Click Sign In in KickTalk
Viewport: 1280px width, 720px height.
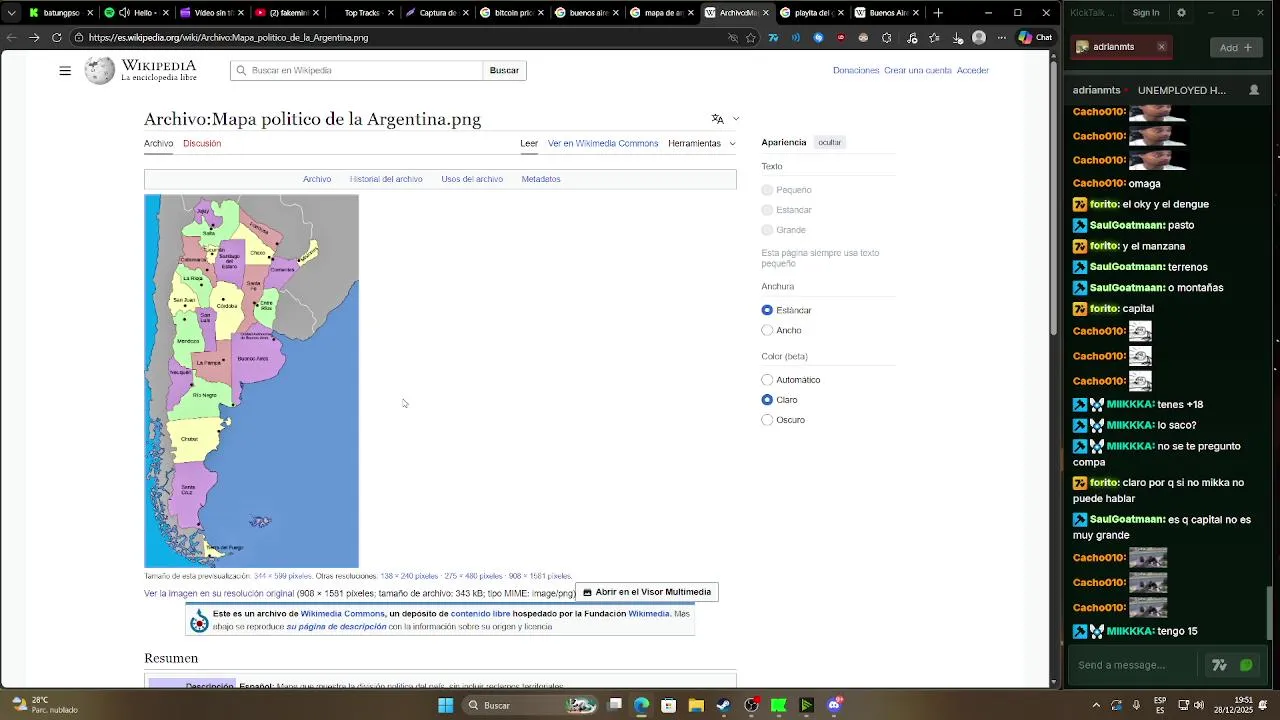tap(1146, 13)
